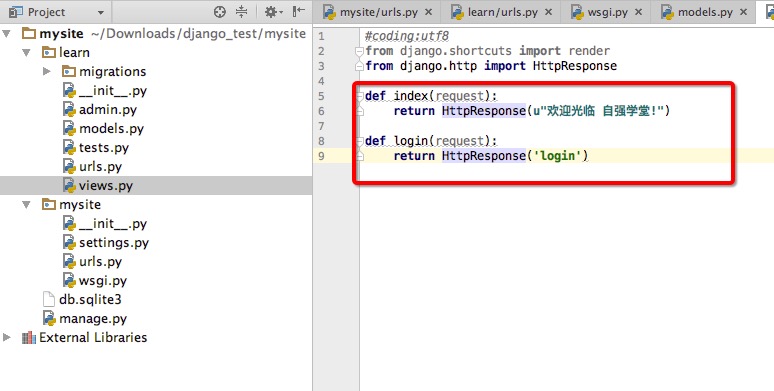
Task: Click Python icon on wsgi.py tab
Action: click(577, 12)
